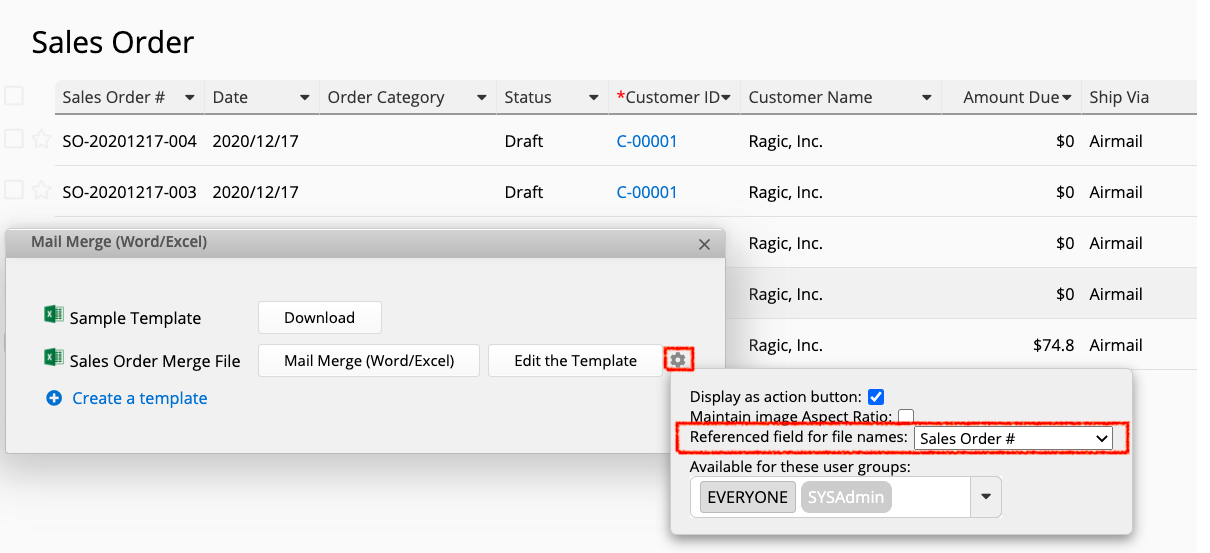Open template settings gear icon
The height and width of the screenshot is (553, 1210).
click(678, 360)
